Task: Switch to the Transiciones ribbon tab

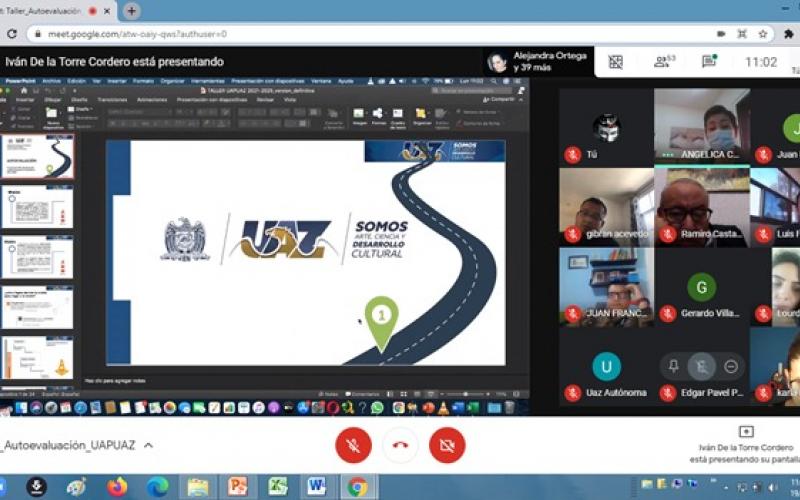Action: (112, 99)
